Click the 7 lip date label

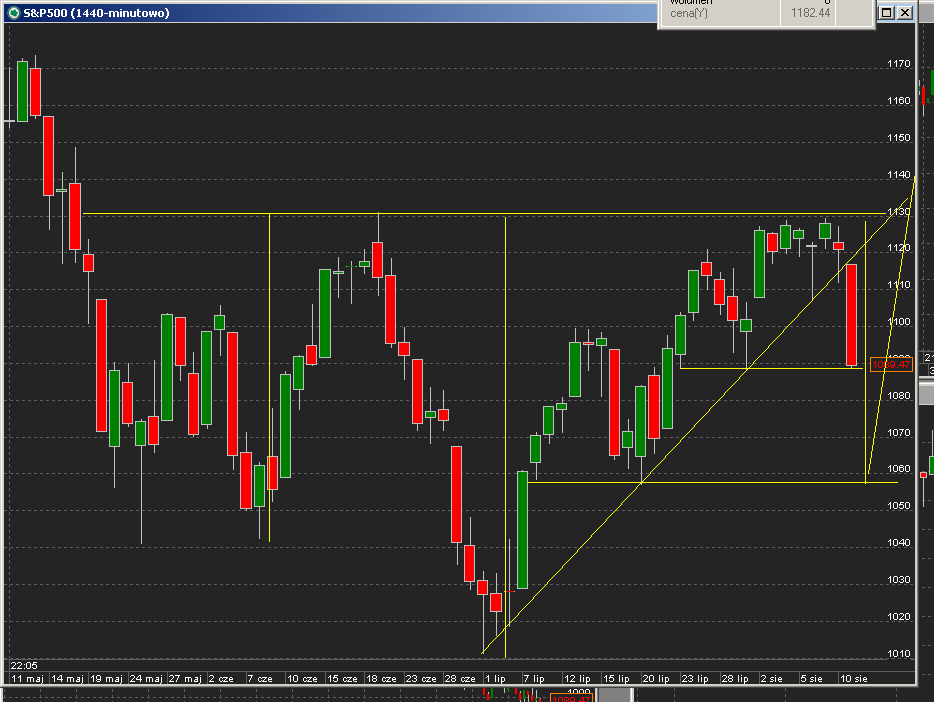click(x=534, y=678)
